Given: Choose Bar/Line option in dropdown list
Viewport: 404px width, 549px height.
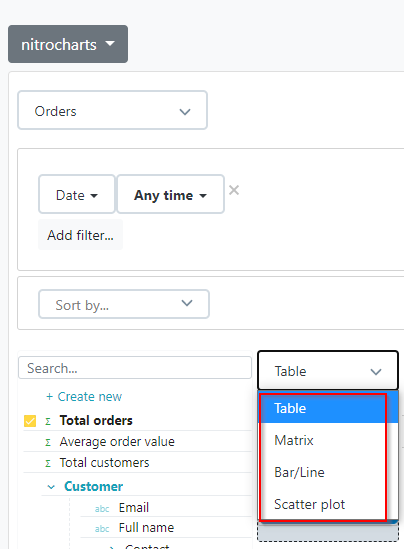Looking at the screenshot, I should pyautogui.click(x=328, y=472).
